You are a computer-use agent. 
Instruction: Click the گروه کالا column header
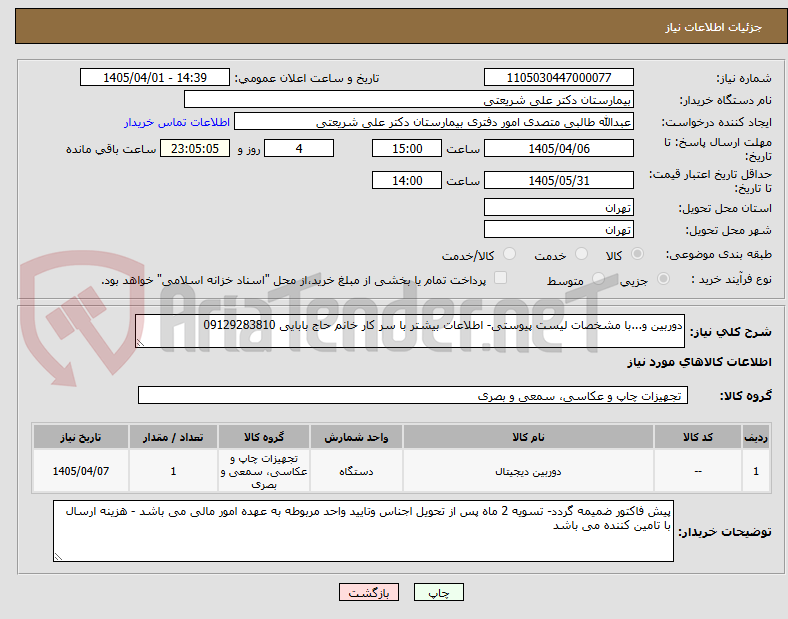pos(264,437)
